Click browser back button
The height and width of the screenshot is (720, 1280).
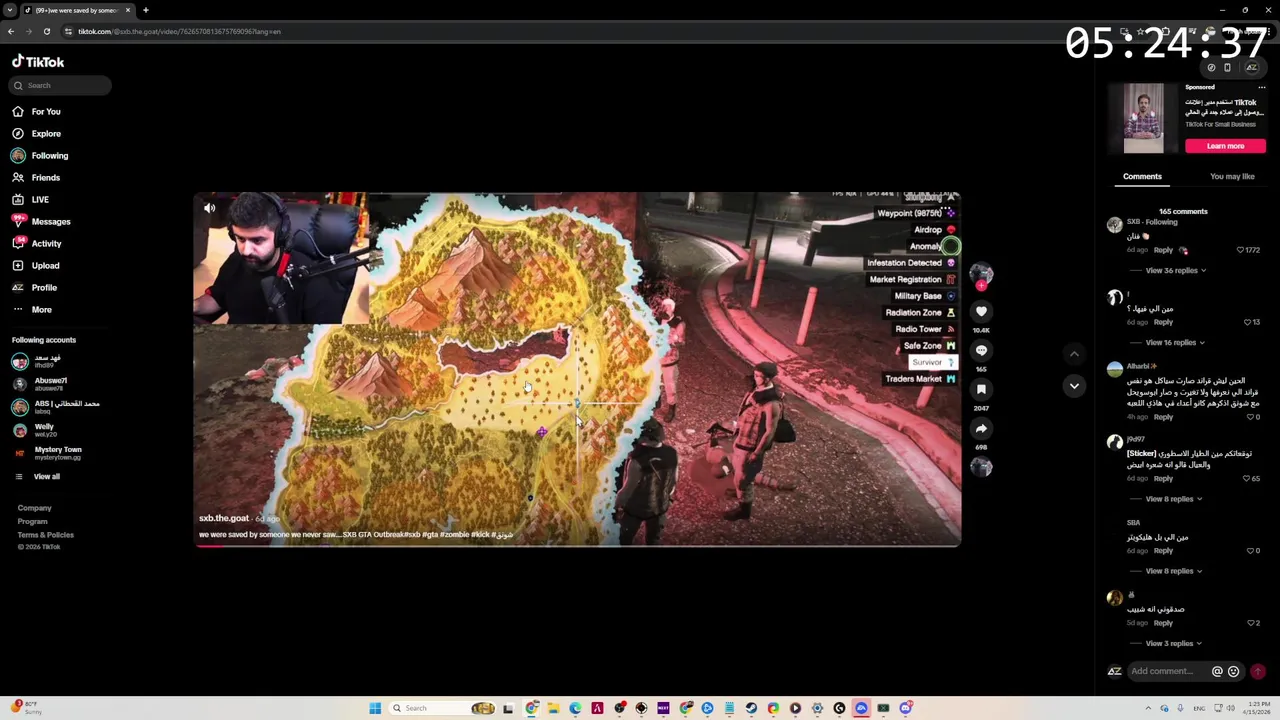pos(11,31)
